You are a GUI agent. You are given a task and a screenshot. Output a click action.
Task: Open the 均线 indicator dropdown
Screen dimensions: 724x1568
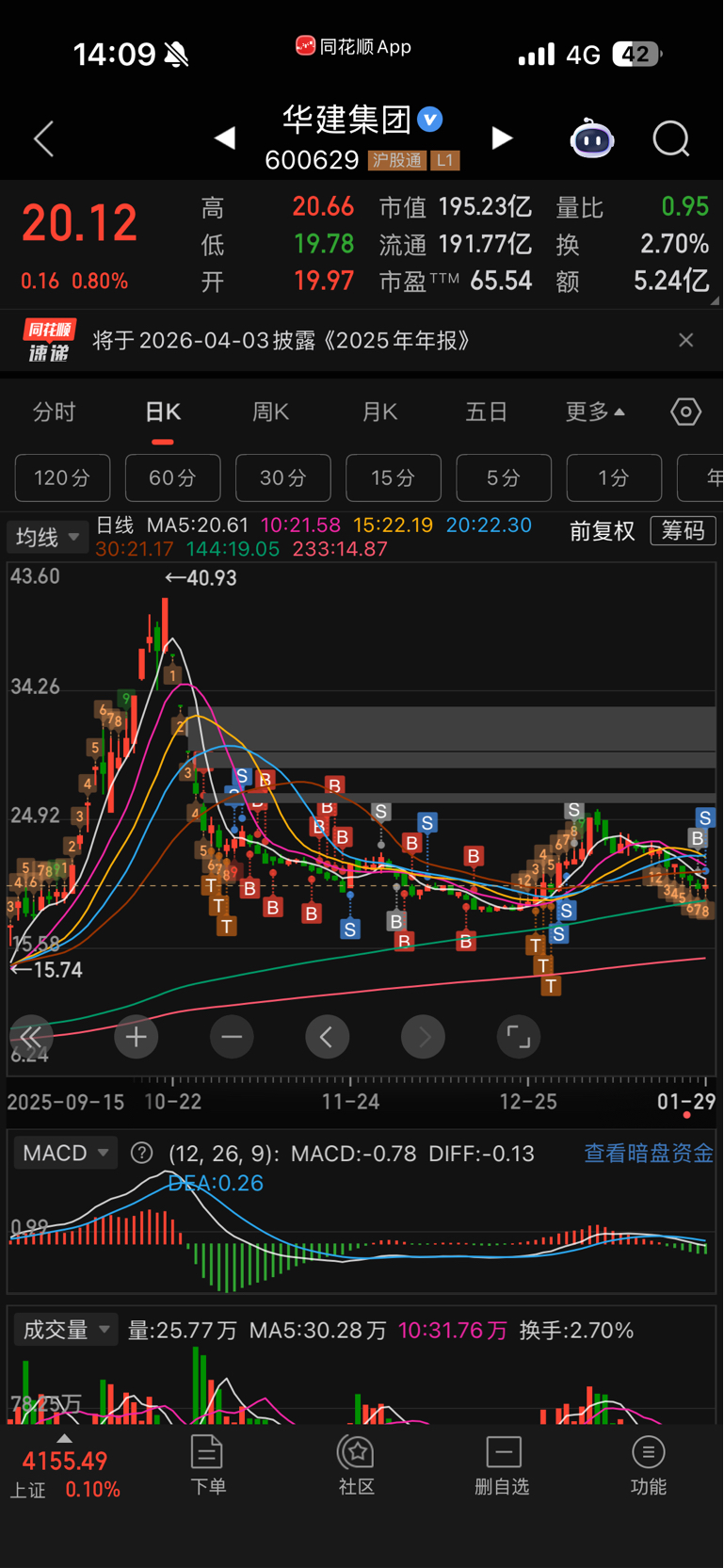coord(47,537)
